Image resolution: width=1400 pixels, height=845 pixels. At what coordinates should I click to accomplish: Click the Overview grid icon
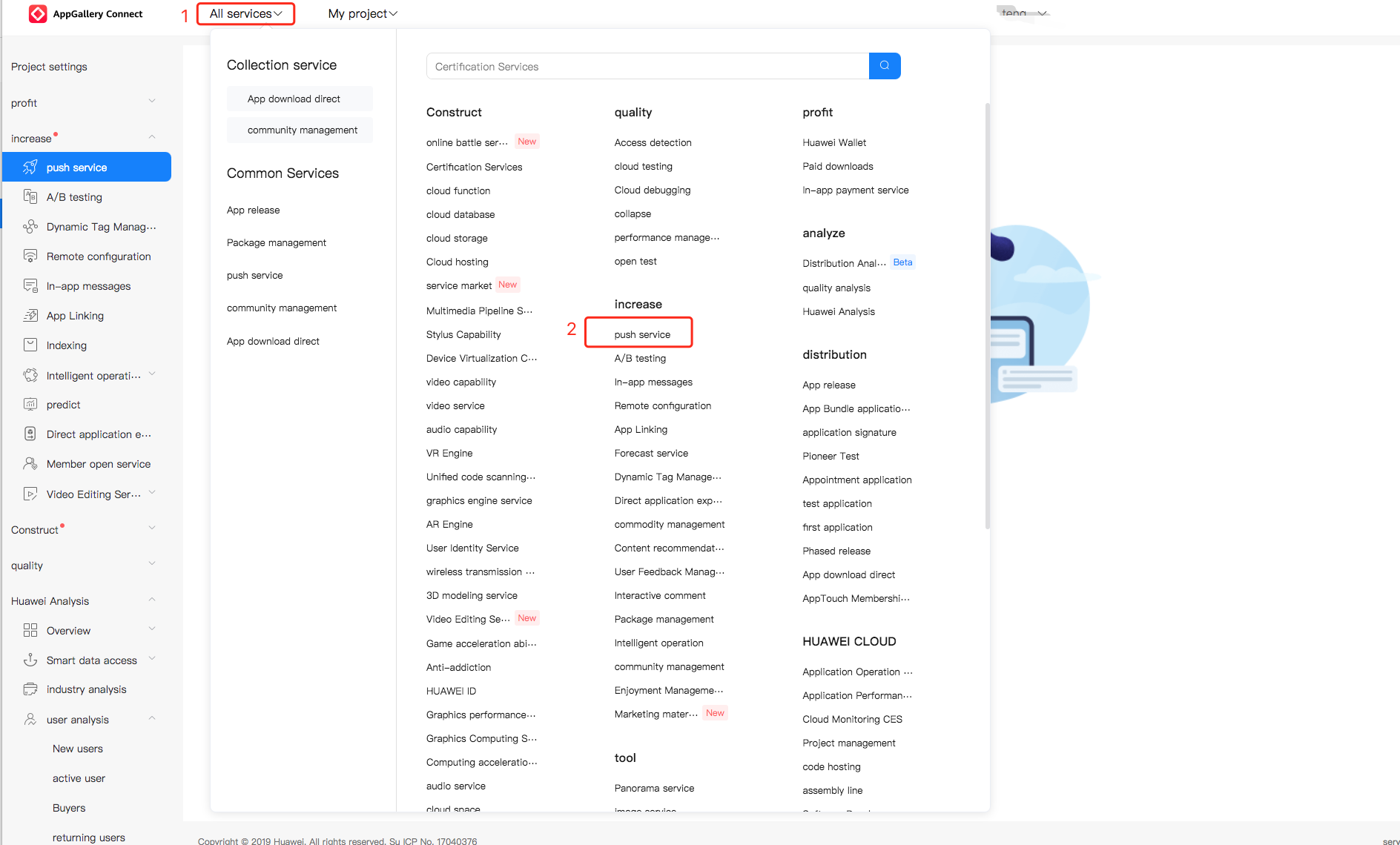click(x=30, y=631)
